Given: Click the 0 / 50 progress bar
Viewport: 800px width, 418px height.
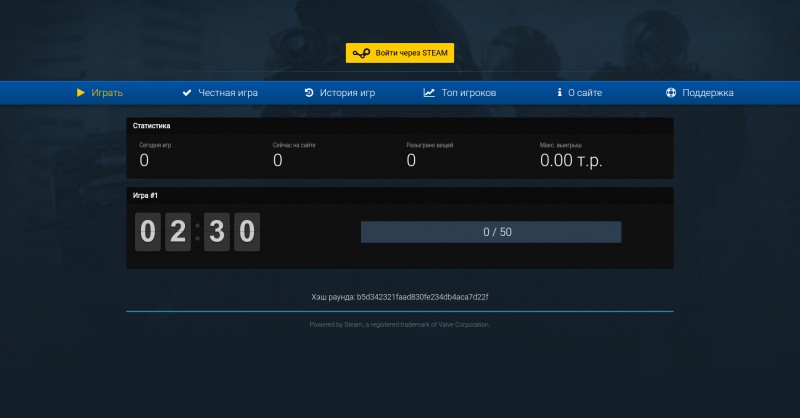Looking at the screenshot, I should point(491,232).
